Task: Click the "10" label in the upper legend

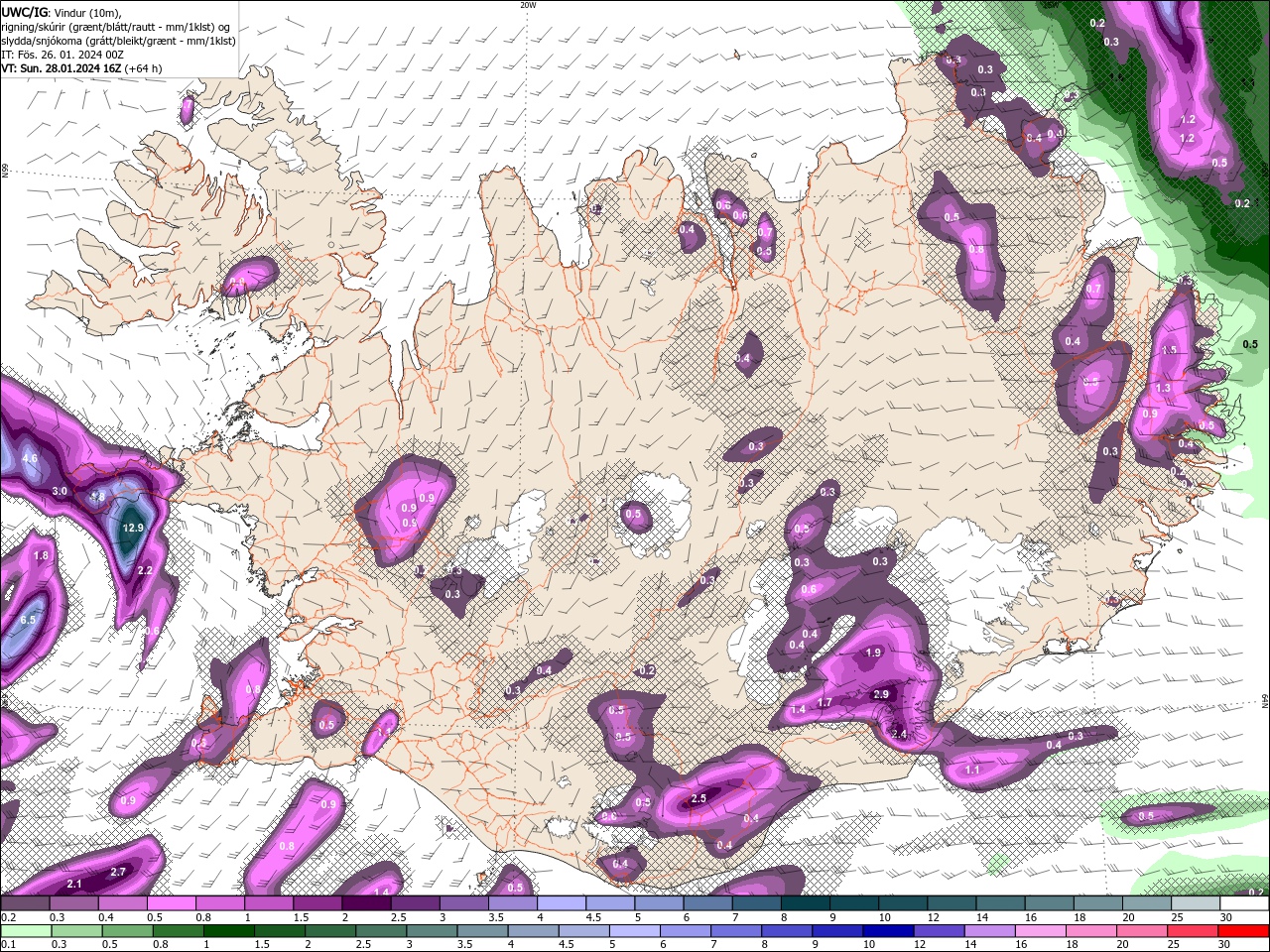Action: (883, 918)
